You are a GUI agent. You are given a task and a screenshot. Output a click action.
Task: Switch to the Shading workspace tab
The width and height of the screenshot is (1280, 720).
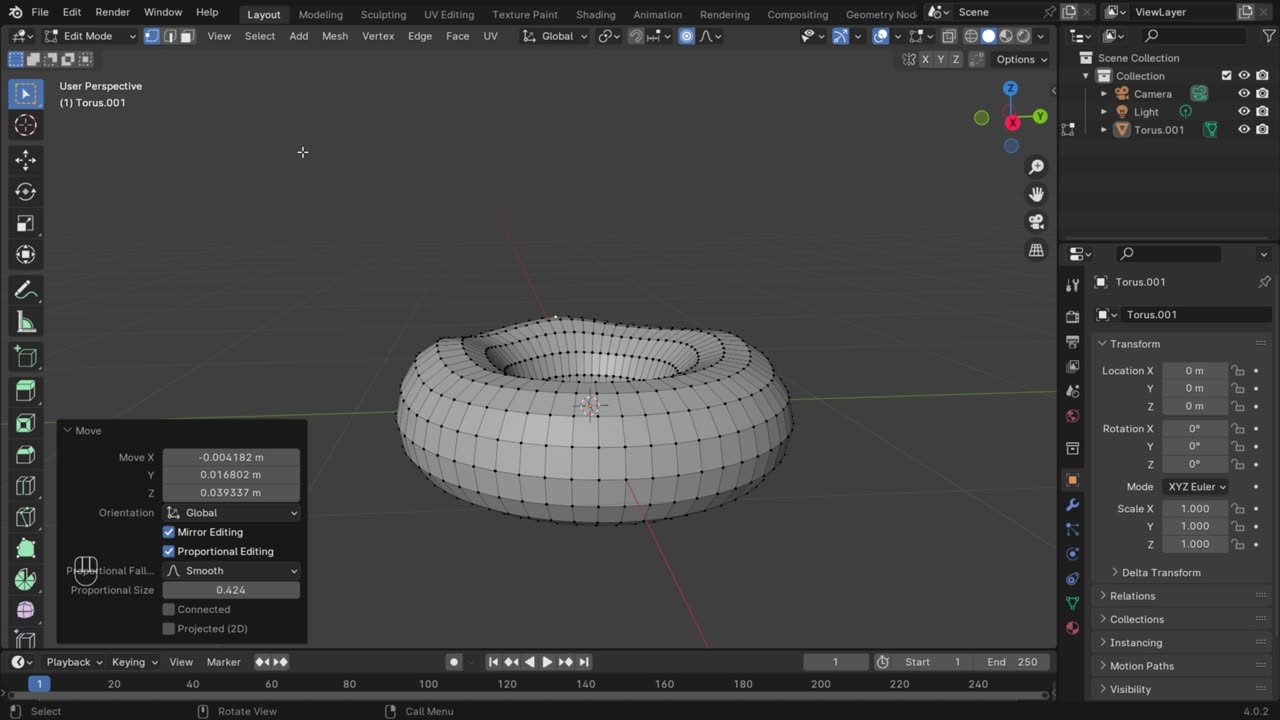595,14
